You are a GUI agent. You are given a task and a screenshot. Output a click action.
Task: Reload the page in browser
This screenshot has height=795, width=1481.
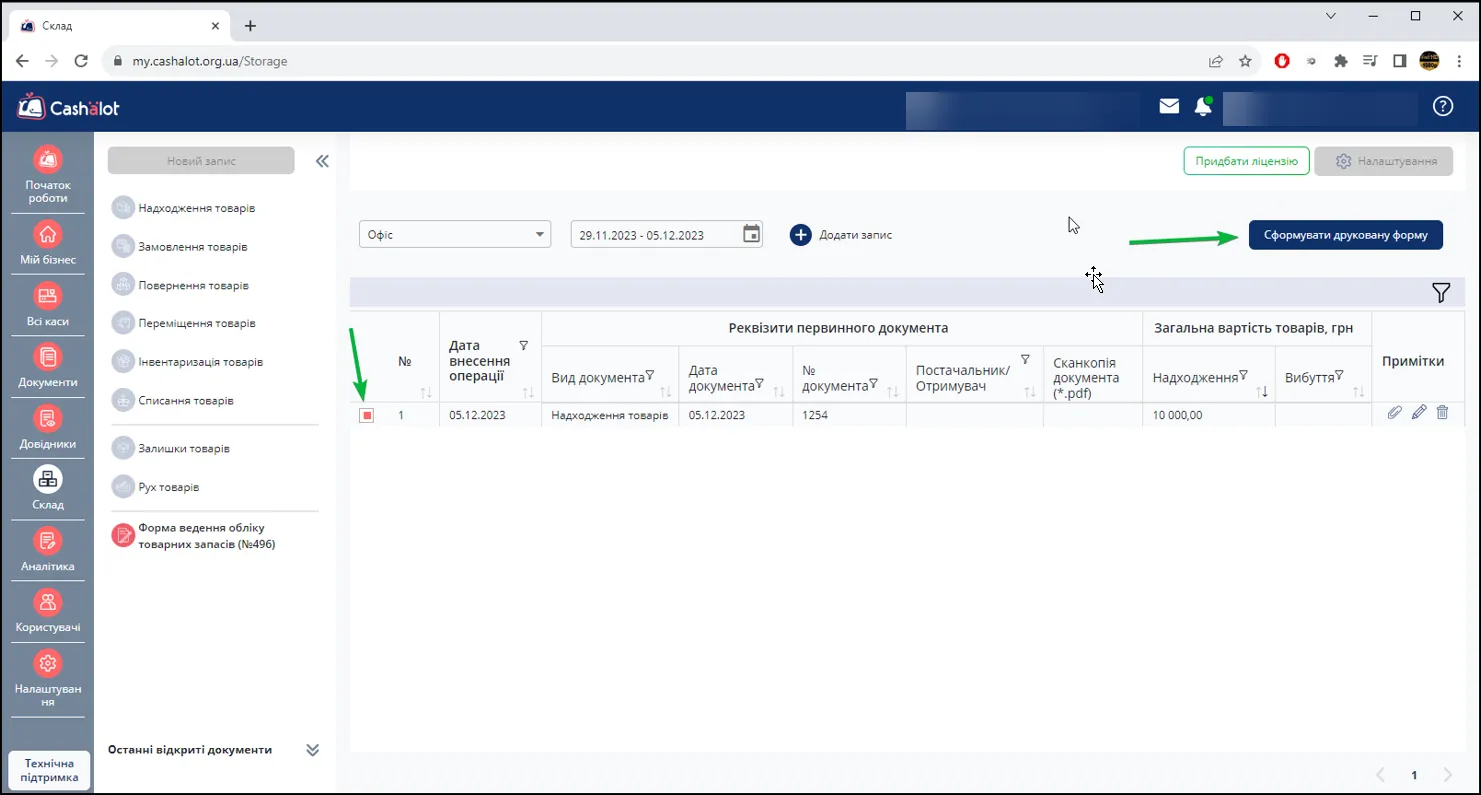(x=82, y=61)
